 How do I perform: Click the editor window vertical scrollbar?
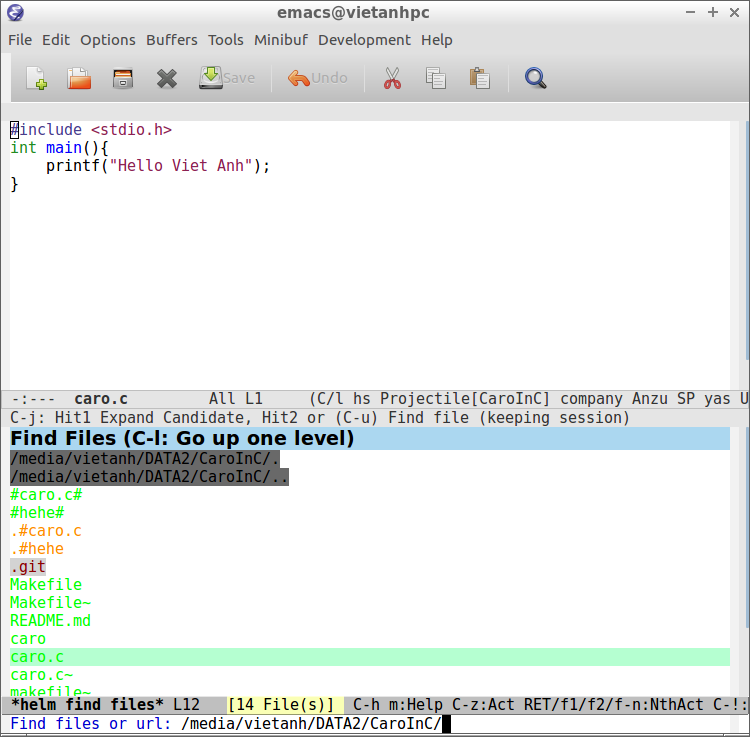(x=747, y=239)
